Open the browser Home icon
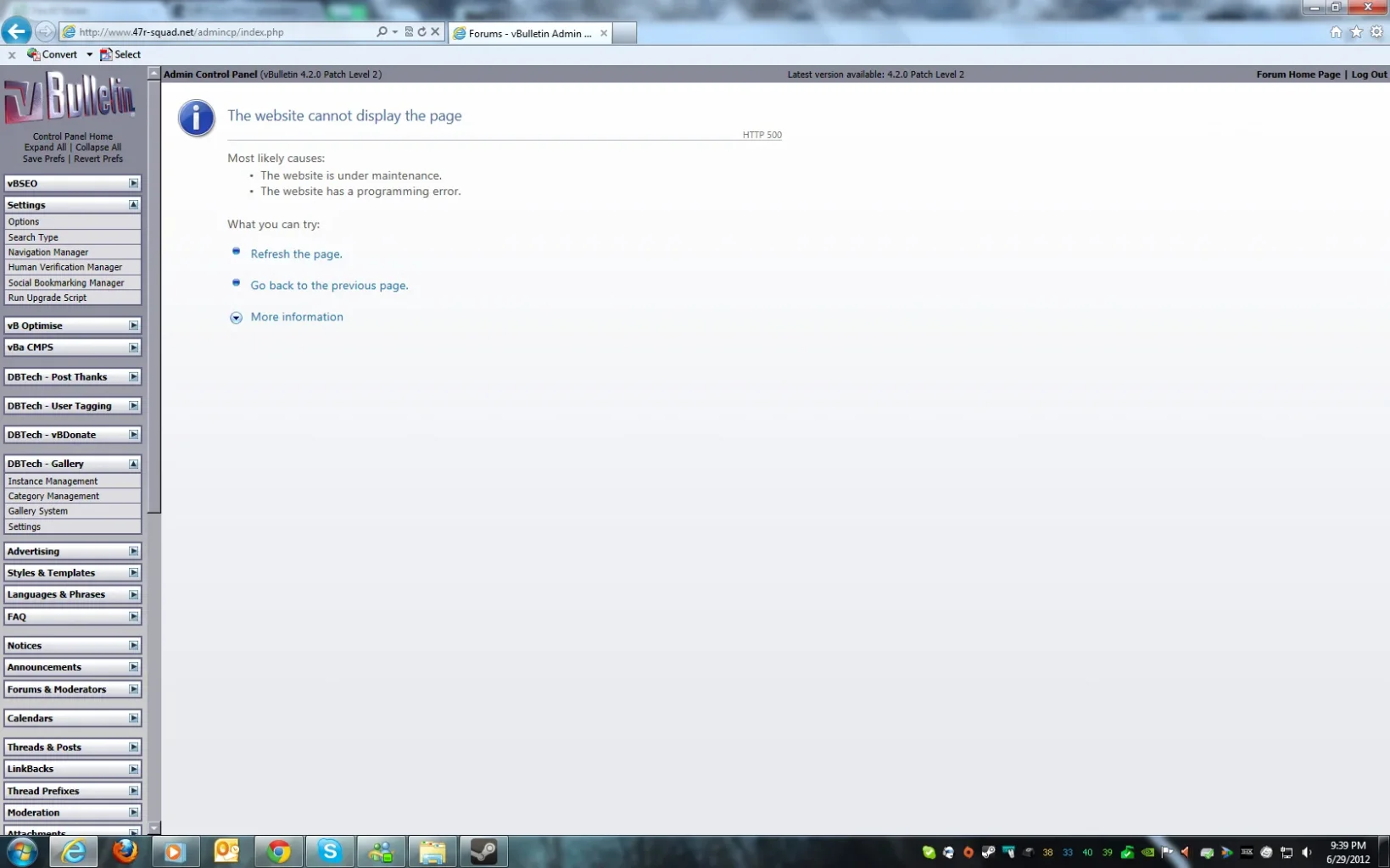This screenshot has height=868, width=1390. tap(1336, 32)
